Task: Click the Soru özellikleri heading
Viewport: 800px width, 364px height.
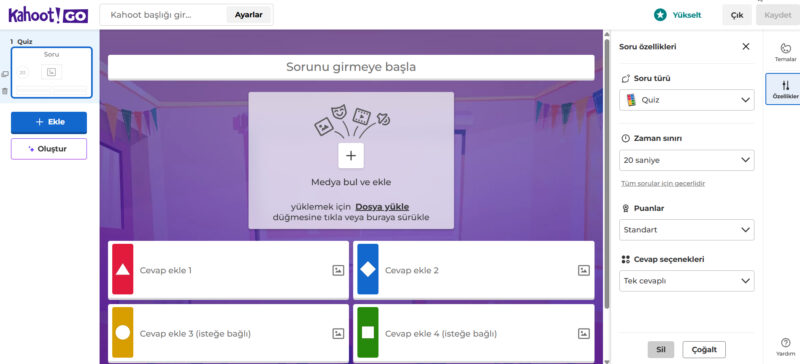Action: [647, 46]
